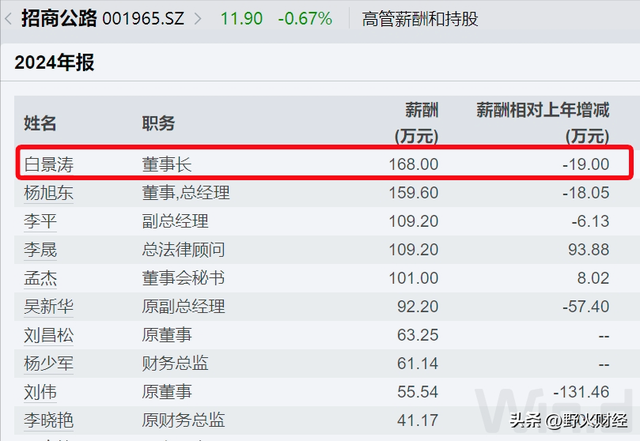This screenshot has height=441, width=640.
Task: Click the -- change cell in 刘昌松 row
Action: click(x=604, y=336)
